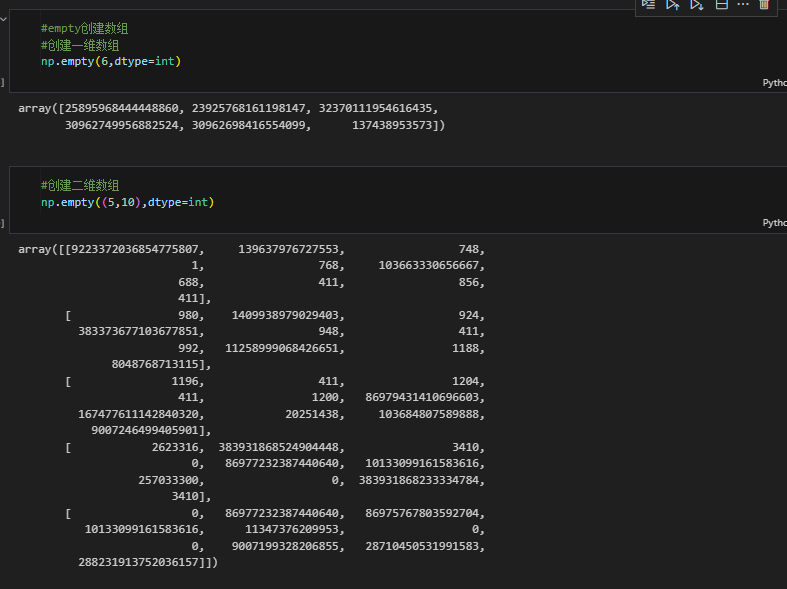Click output value 11258999068426651
This screenshot has height=589, width=787.
(x=282, y=348)
